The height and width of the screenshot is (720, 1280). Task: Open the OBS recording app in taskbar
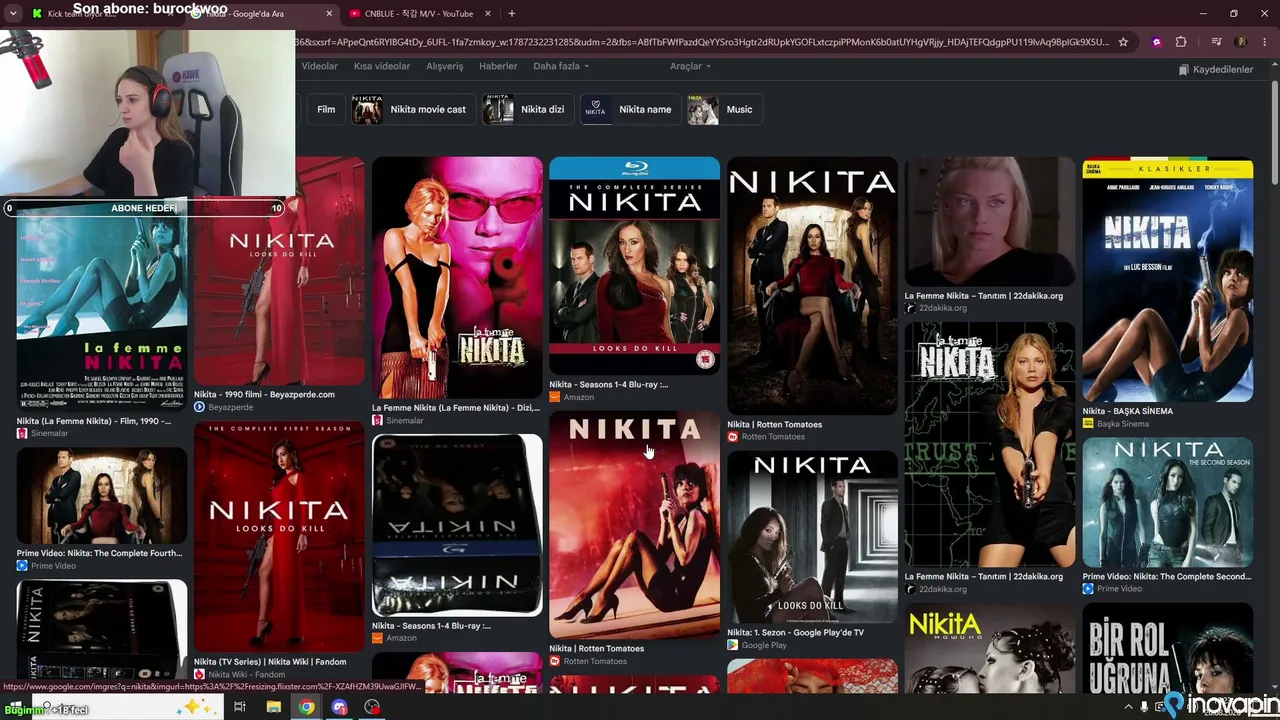(372, 707)
